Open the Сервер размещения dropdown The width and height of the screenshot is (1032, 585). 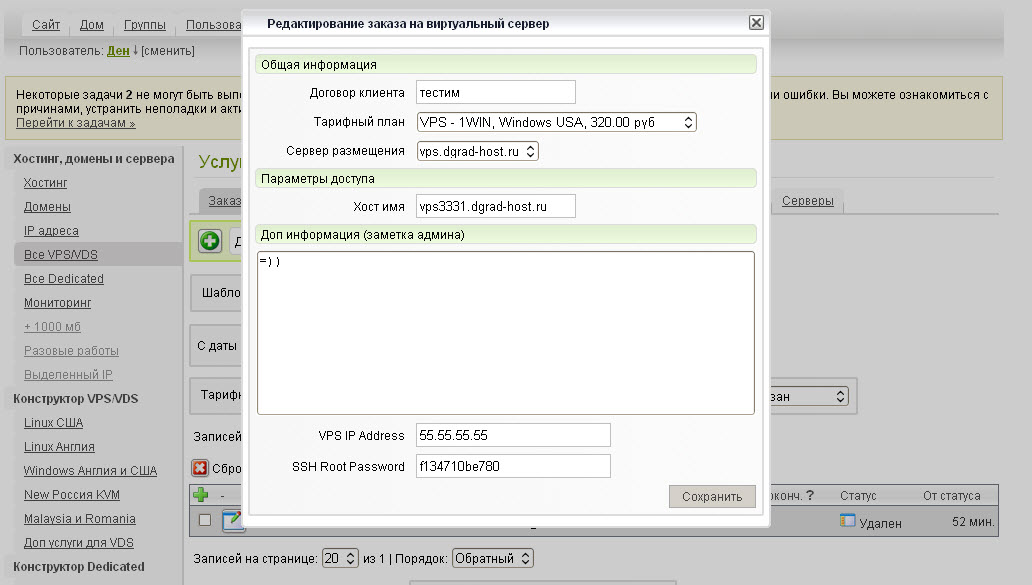[477, 151]
